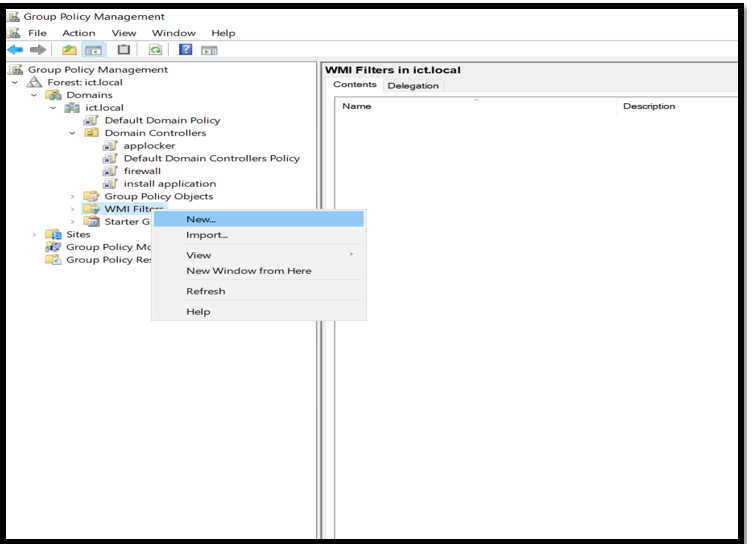
Task: Sort by the Name column header
Action: (475, 106)
